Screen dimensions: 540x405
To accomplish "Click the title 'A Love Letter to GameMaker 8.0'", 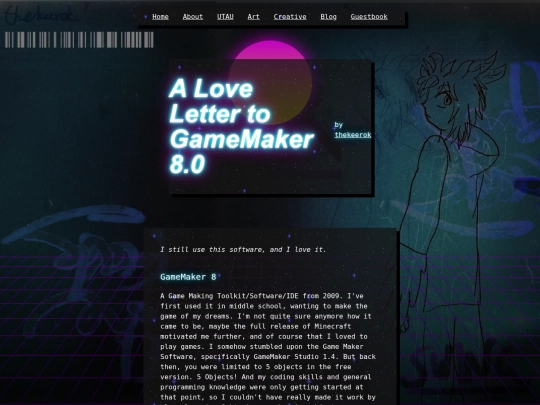I will click(x=241, y=126).
